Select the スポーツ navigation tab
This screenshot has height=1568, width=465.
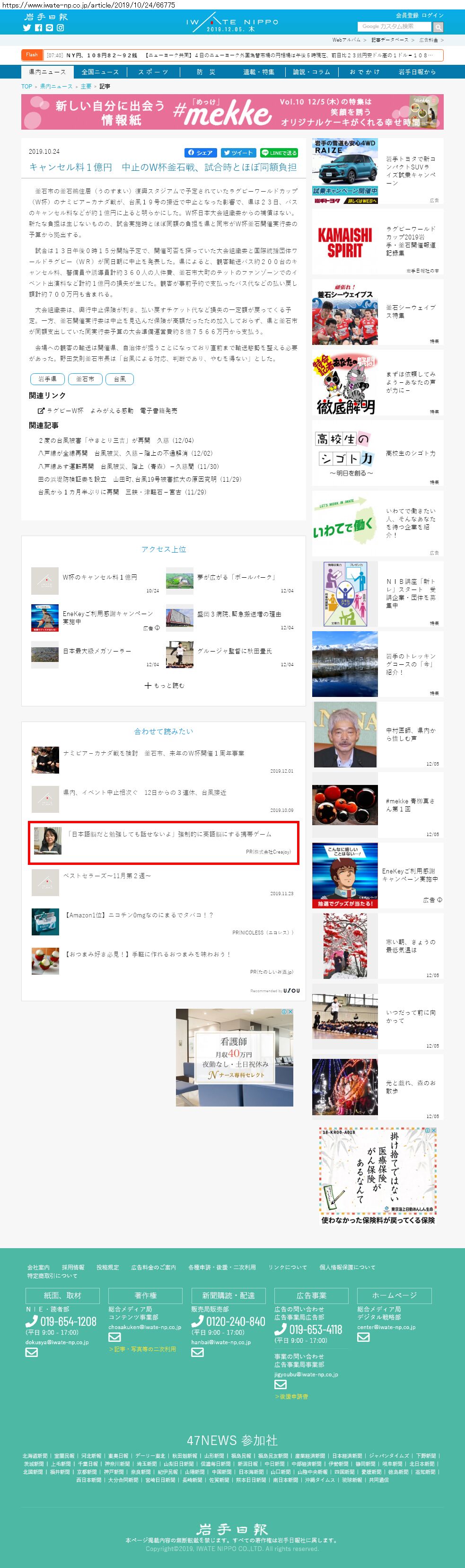pyautogui.click(x=153, y=72)
